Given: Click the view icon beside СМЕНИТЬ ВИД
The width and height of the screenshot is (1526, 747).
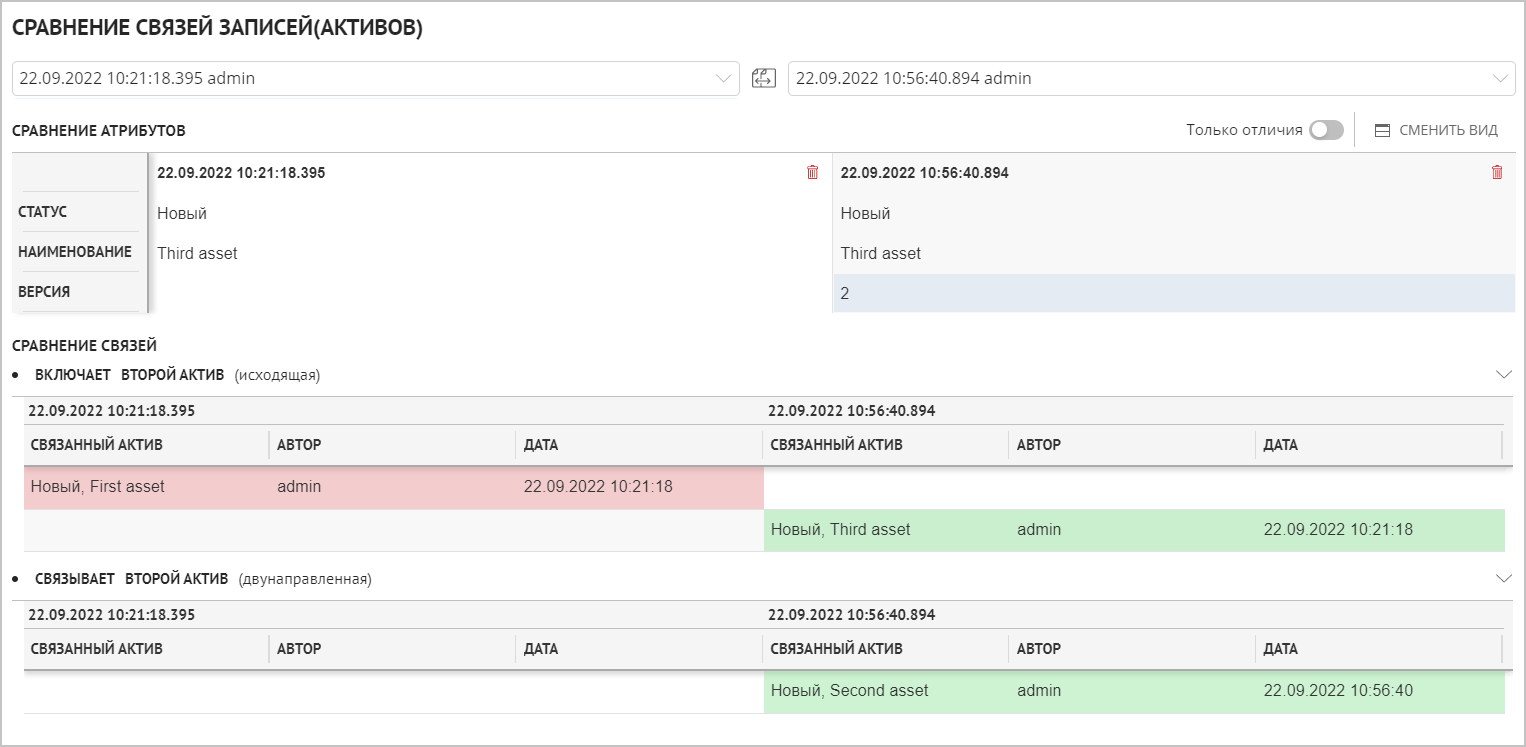Looking at the screenshot, I should point(1383,130).
